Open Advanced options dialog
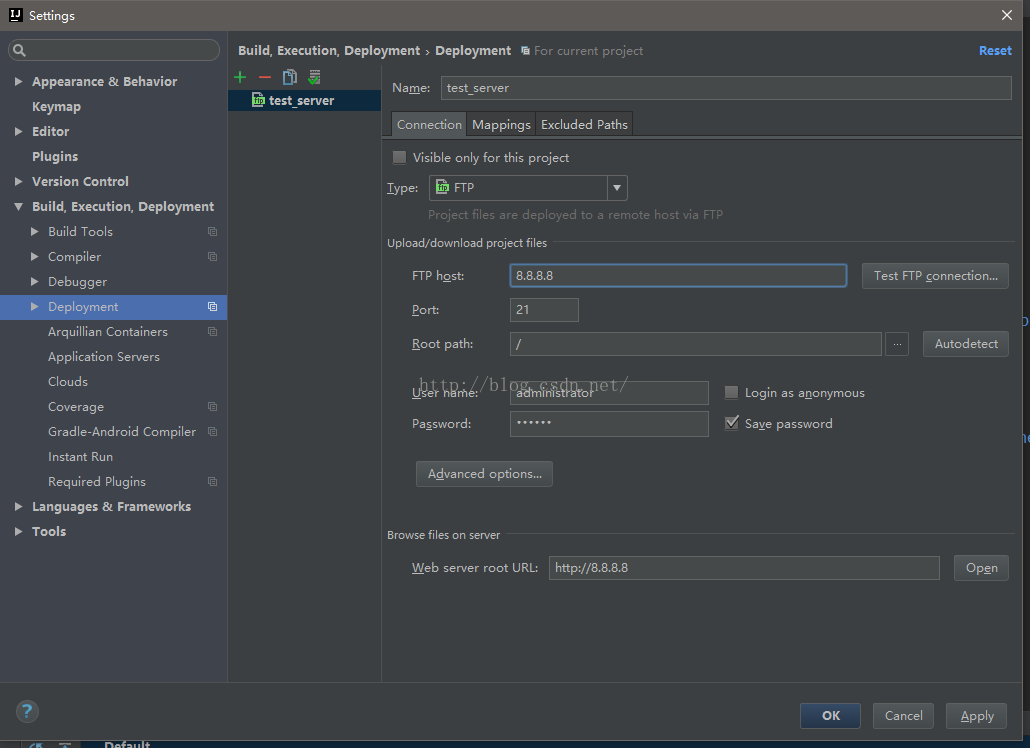 point(484,473)
